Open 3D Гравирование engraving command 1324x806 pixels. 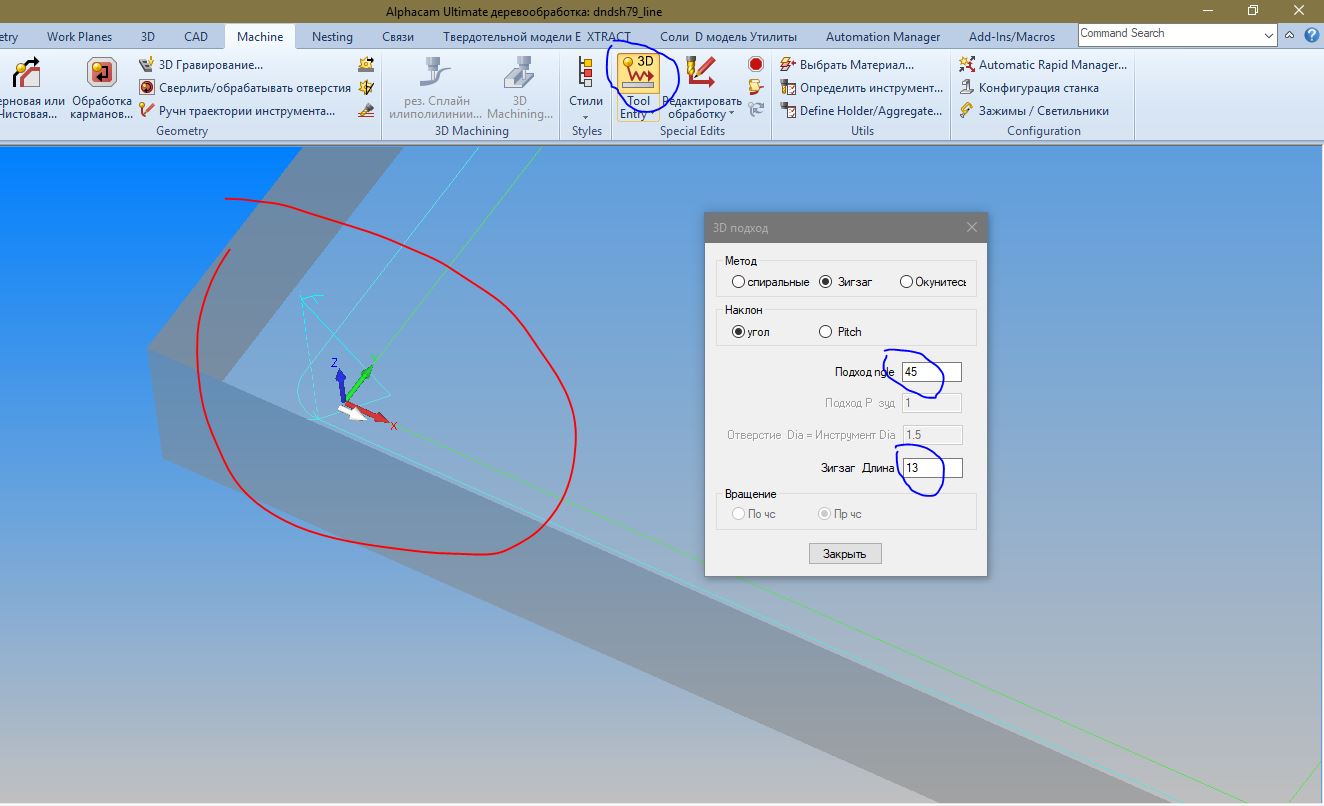pos(201,65)
